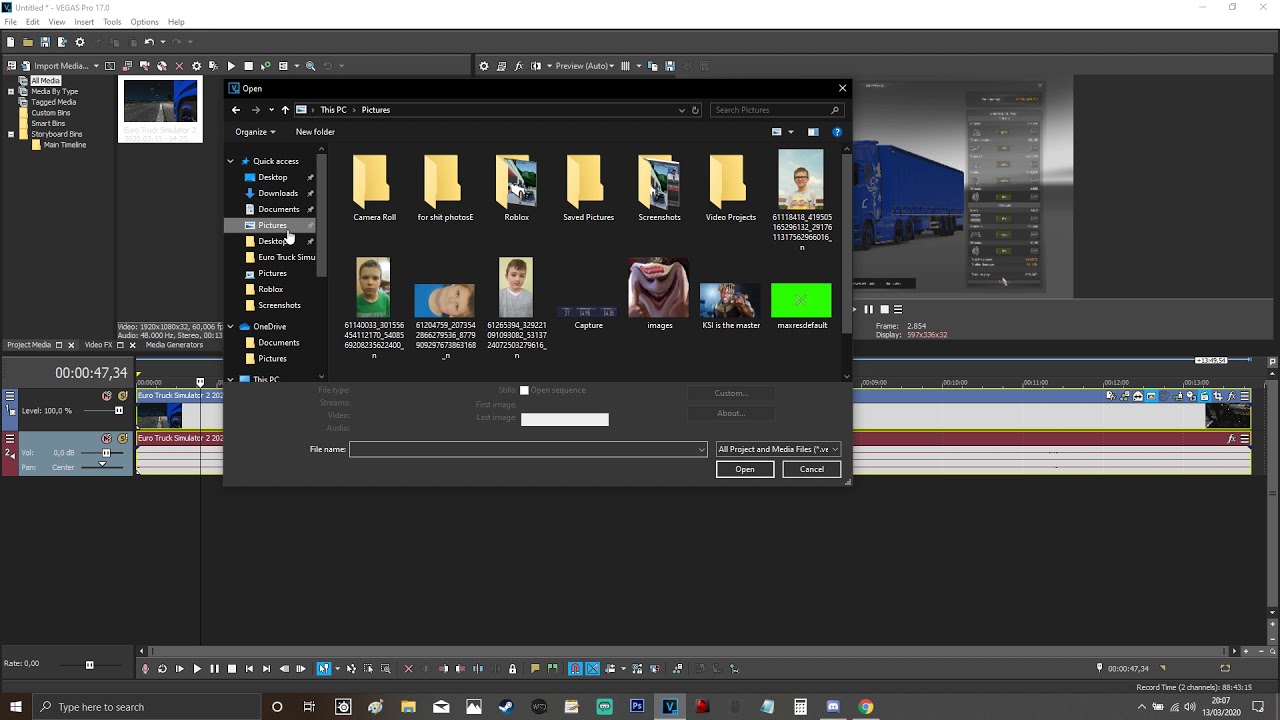Tick the Open sequence checkbox
Image resolution: width=1280 pixels, height=720 pixels.
click(524, 390)
